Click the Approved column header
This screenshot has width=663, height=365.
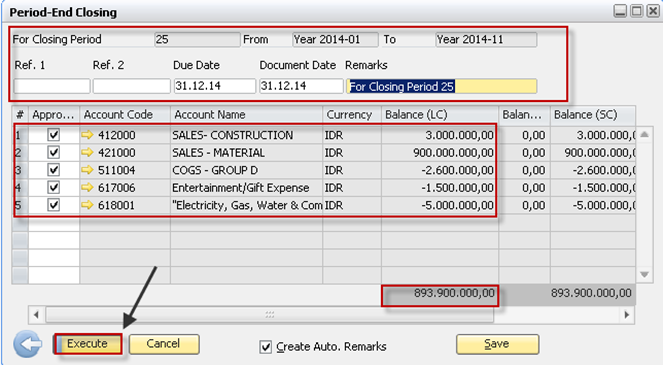(x=54, y=115)
